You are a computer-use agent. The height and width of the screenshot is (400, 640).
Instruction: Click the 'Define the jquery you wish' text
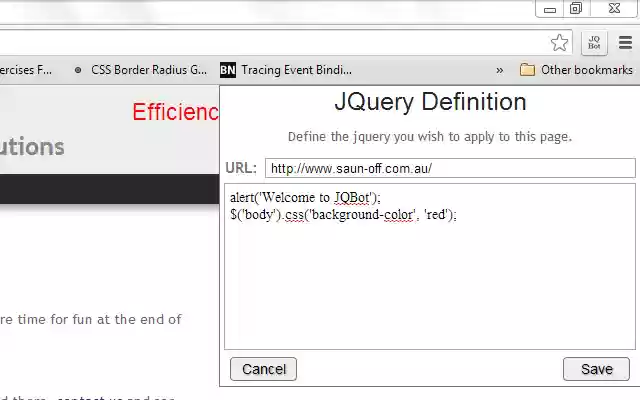[430, 136]
